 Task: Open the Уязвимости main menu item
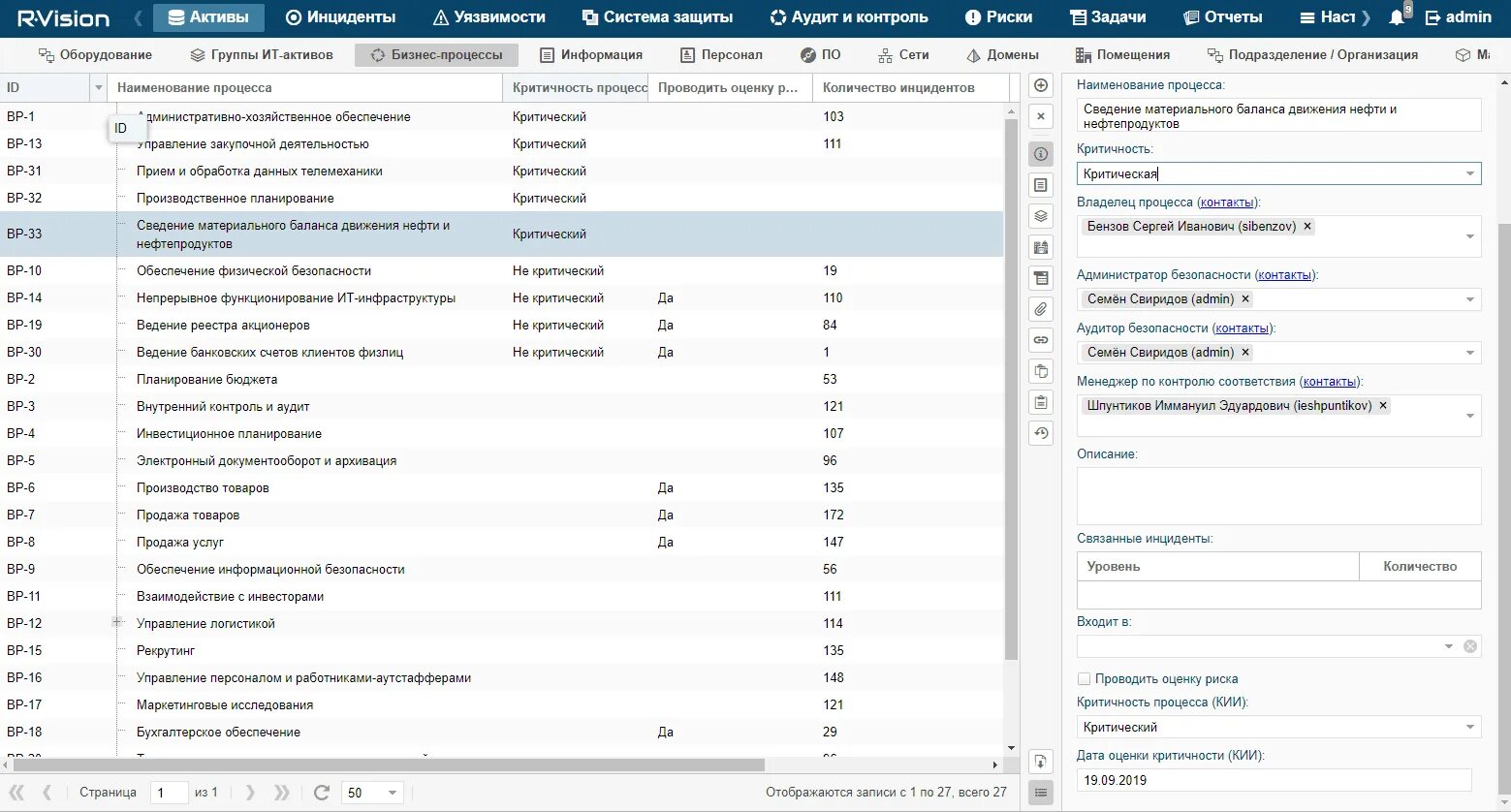(x=489, y=17)
